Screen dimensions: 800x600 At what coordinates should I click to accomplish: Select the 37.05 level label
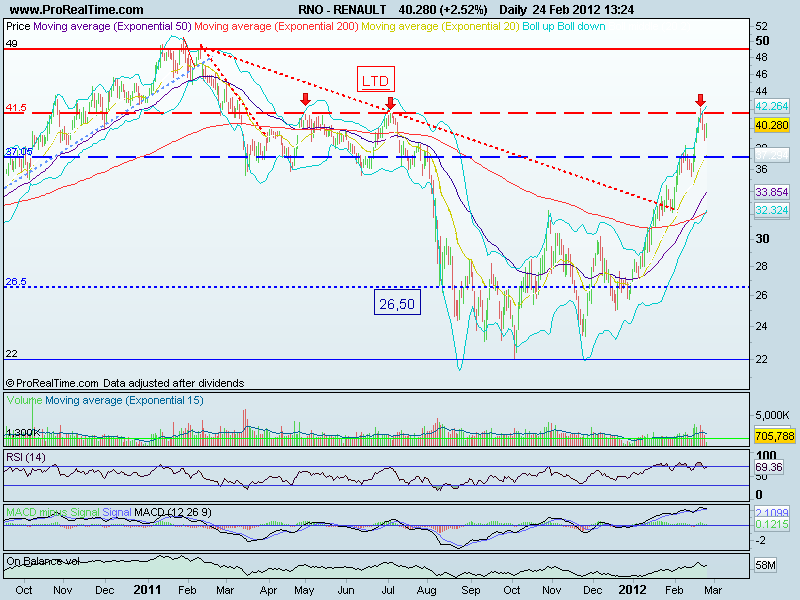tap(18, 152)
